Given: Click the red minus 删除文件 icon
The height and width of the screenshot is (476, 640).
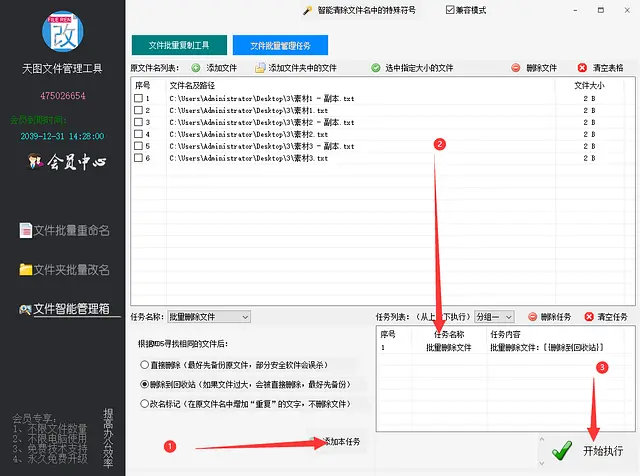Looking at the screenshot, I should tap(516, 68).
